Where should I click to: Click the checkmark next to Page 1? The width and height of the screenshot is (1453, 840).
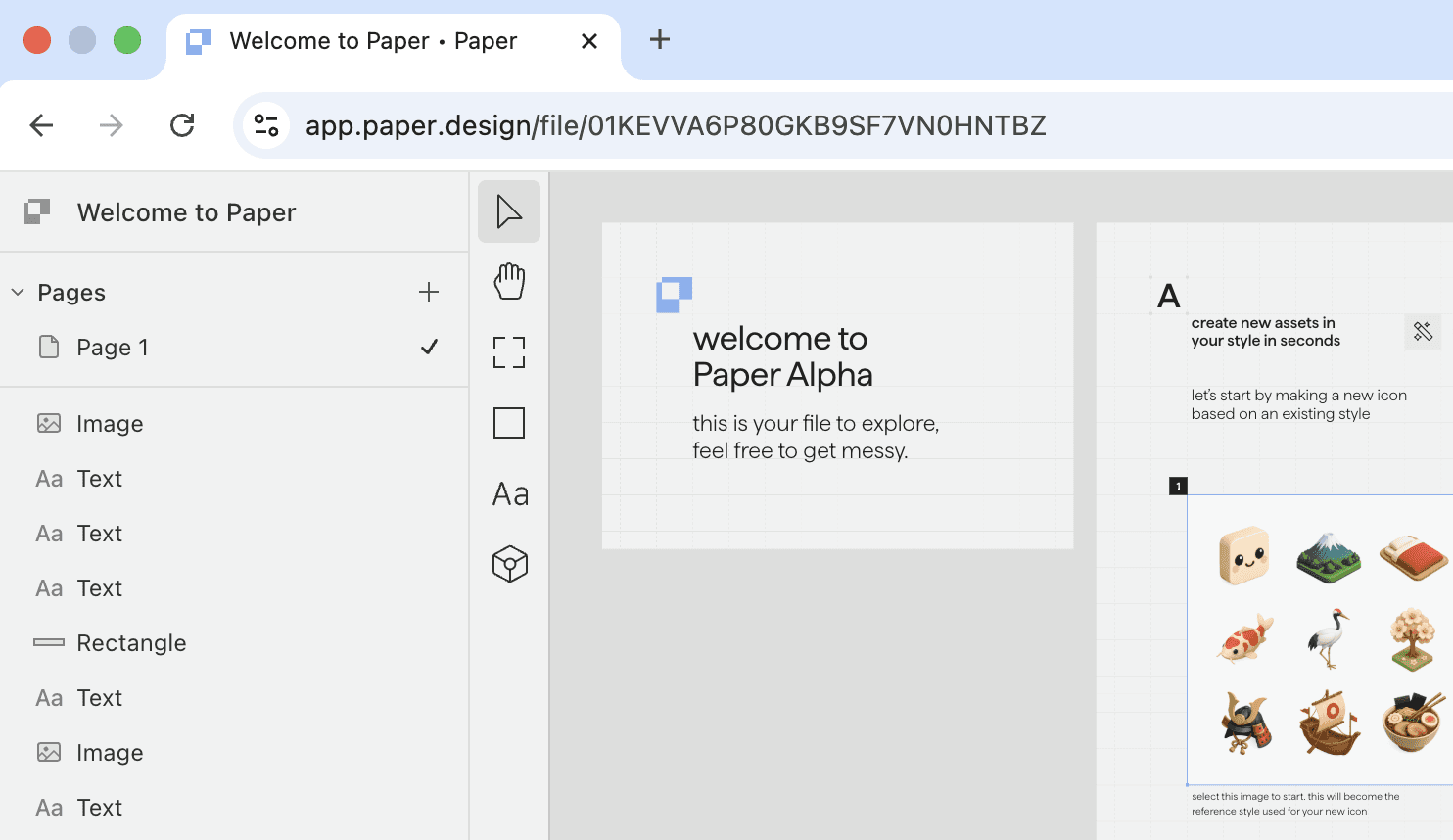click(429, 347)
